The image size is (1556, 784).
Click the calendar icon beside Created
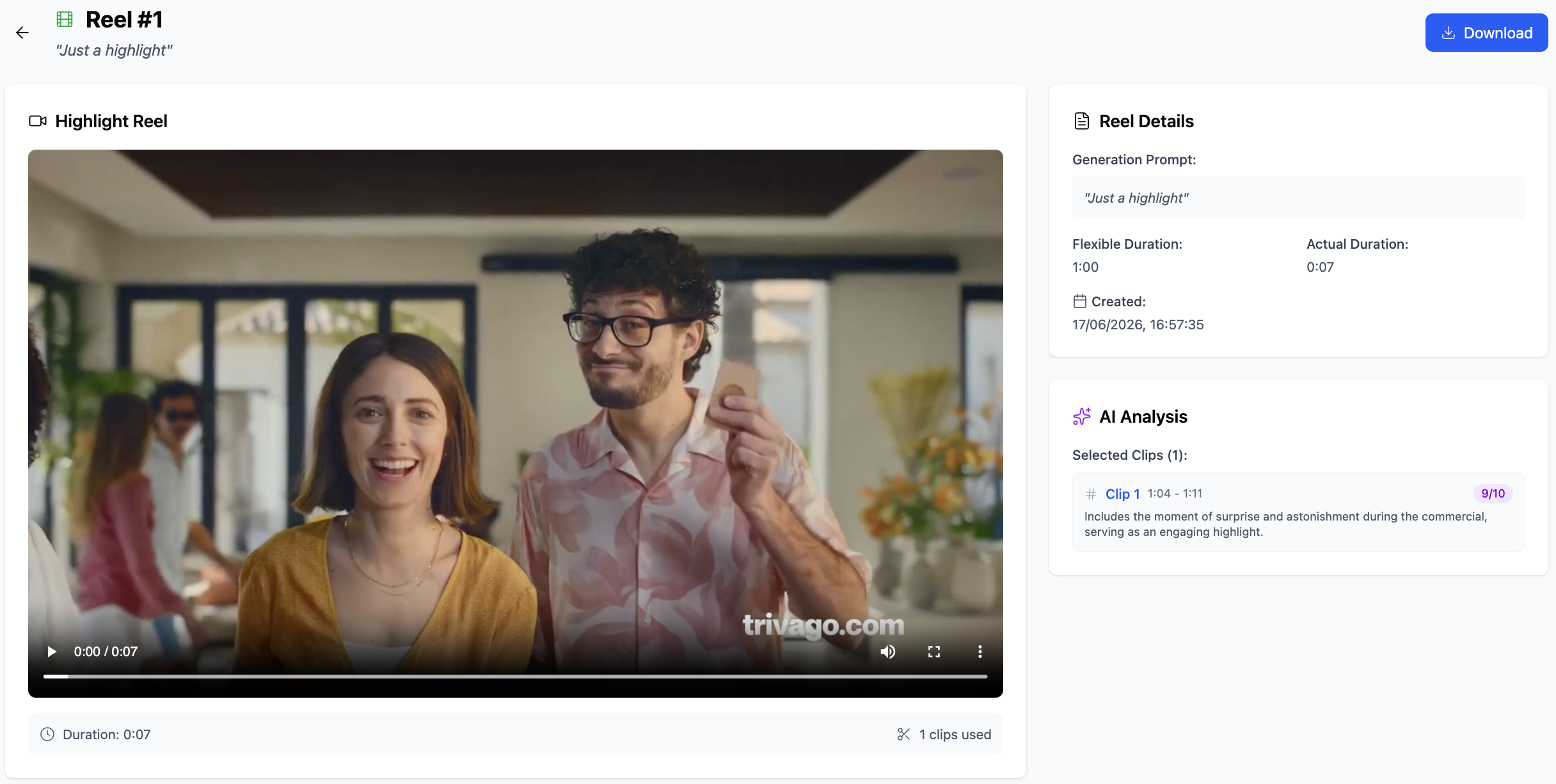1080,301
